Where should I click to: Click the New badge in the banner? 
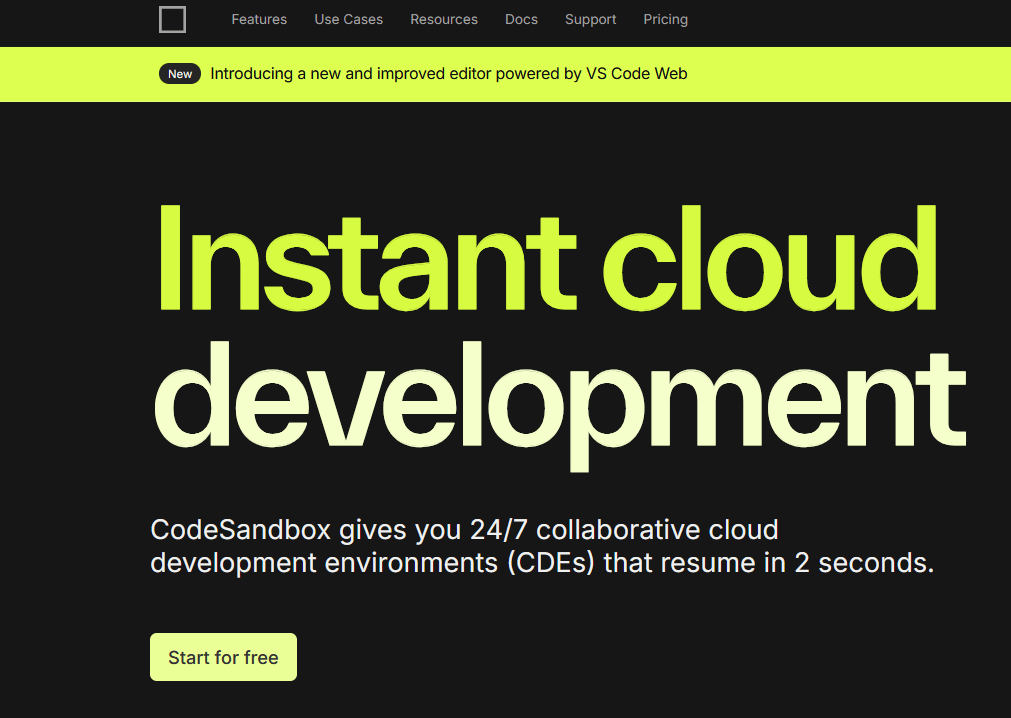pyautogui.click(x=180, y=73)
